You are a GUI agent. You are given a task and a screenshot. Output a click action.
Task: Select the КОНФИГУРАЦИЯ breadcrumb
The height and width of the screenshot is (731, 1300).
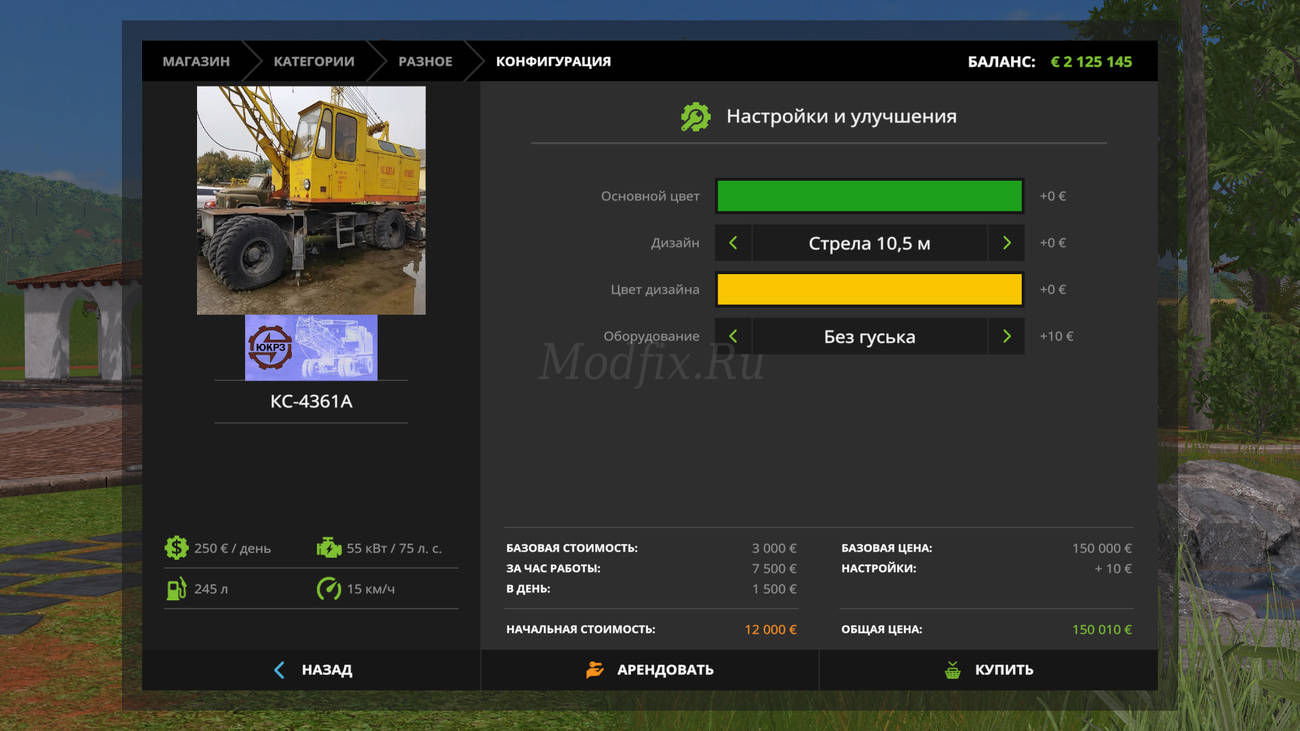click(553, 61)
